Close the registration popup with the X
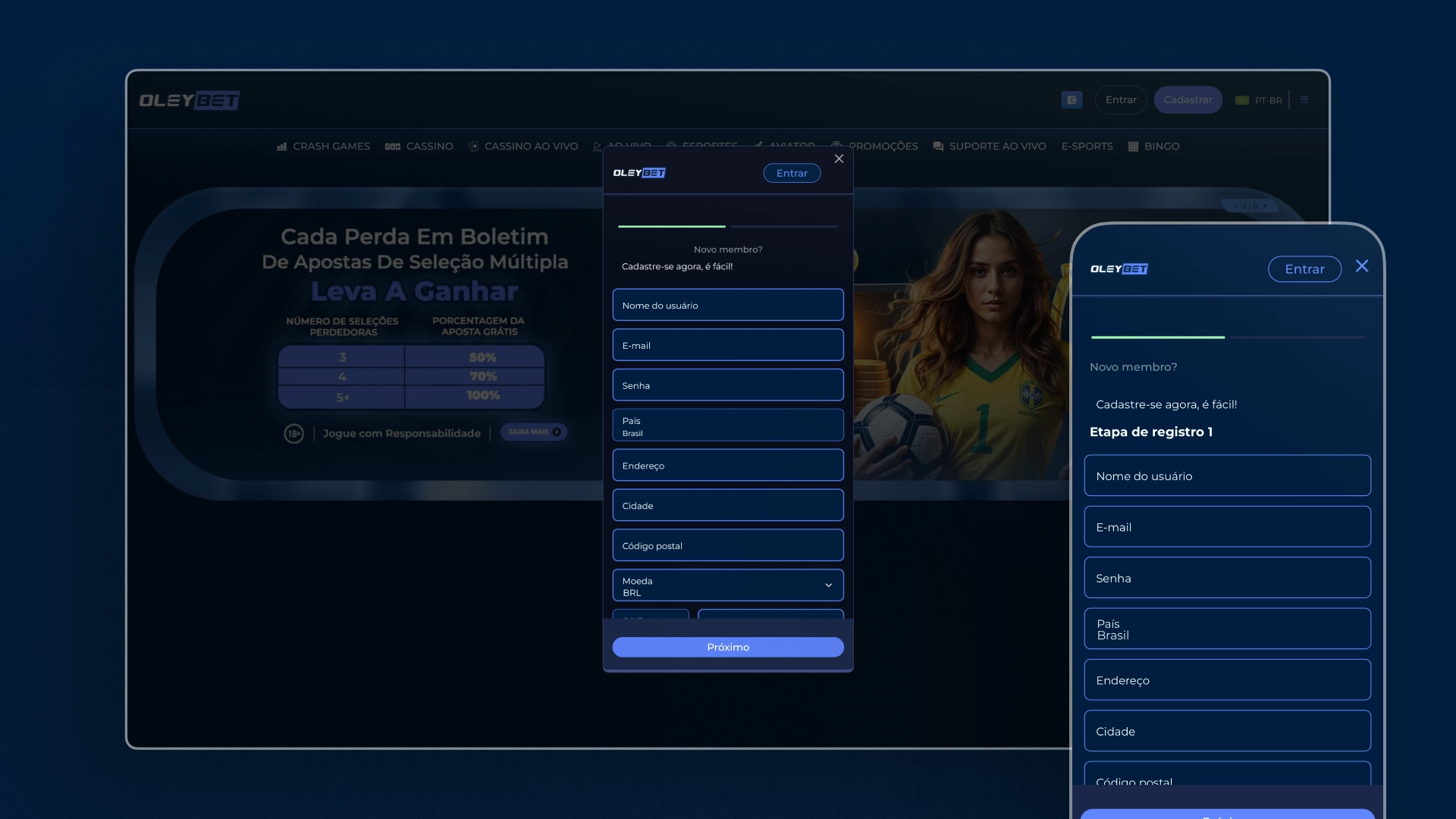Viewport: 1456px width, 819px height. click(x=839, y=158)
